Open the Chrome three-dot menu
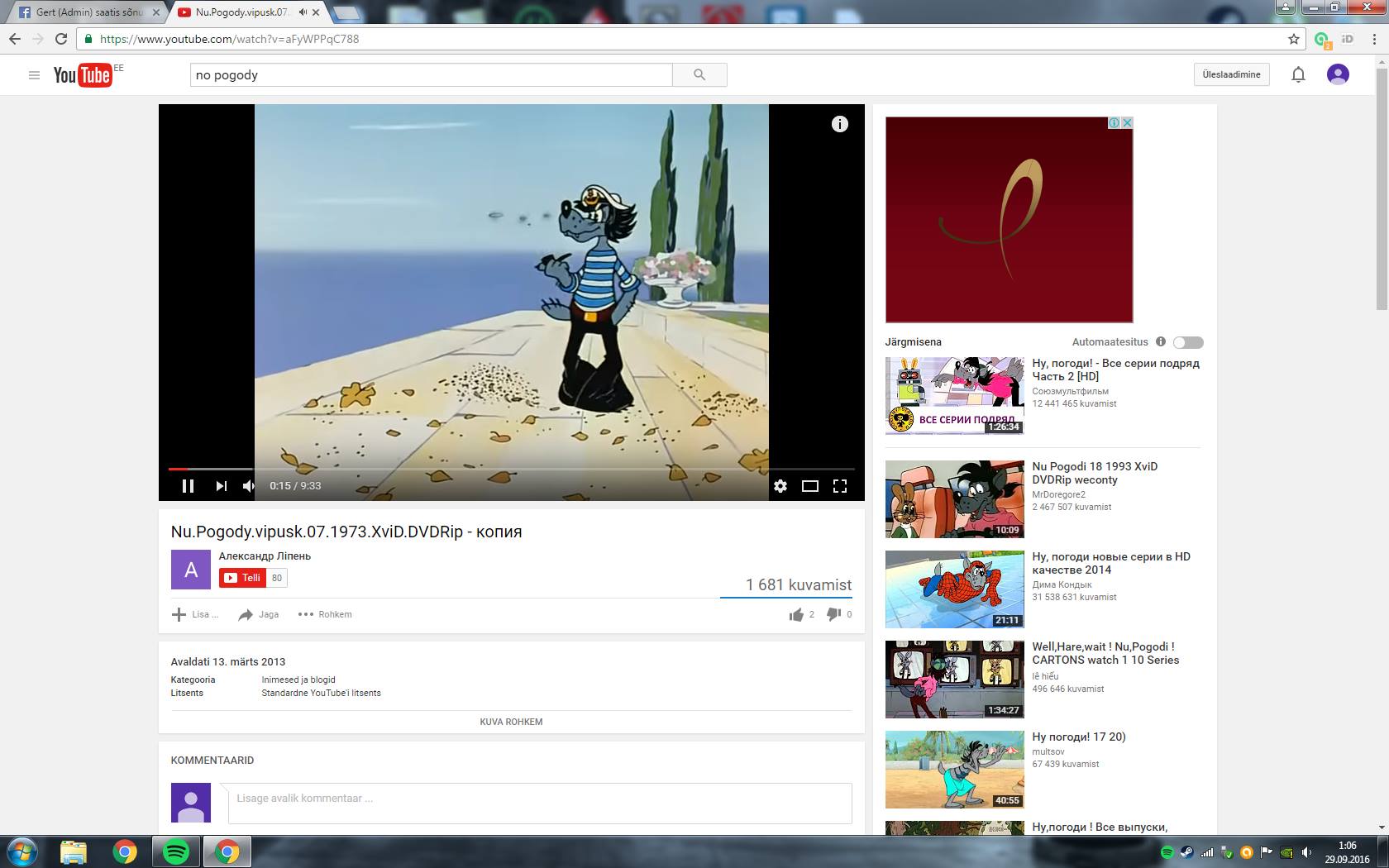This screenshot has width=1389, height=868. coord(1372,39)
